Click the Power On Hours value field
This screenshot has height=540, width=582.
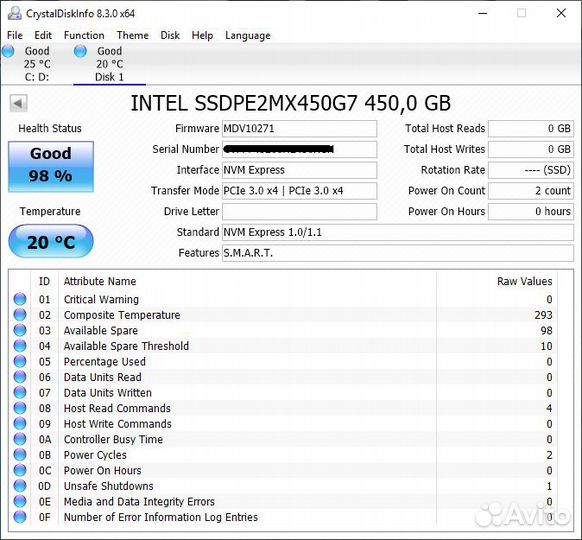[x=531, y=212]
